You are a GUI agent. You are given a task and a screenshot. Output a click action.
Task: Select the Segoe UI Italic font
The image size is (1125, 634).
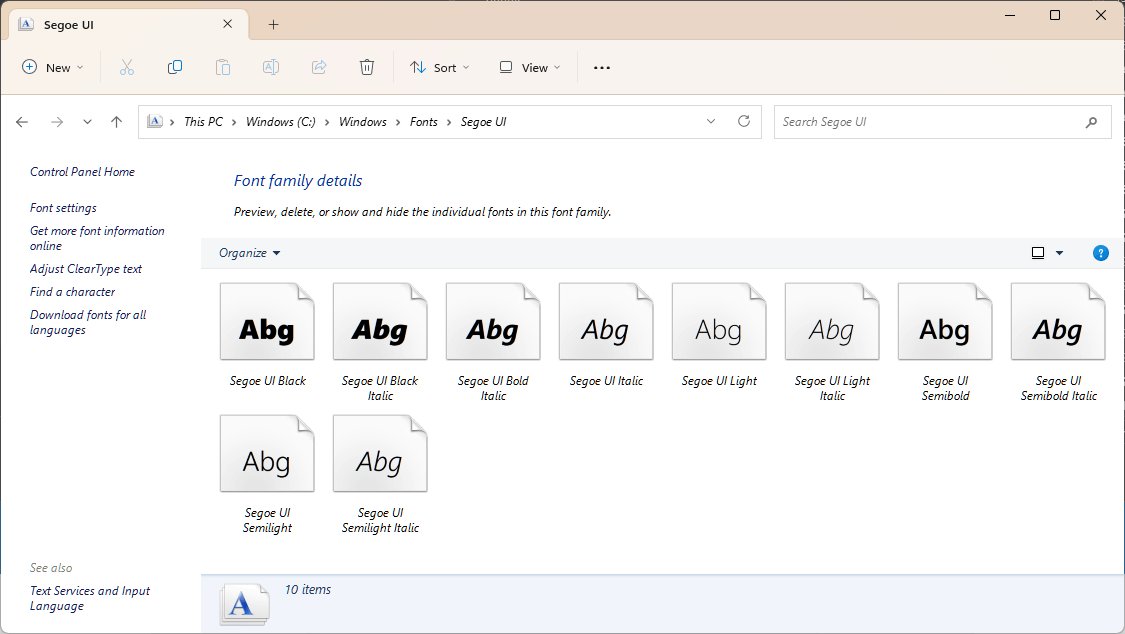point(606,335)
